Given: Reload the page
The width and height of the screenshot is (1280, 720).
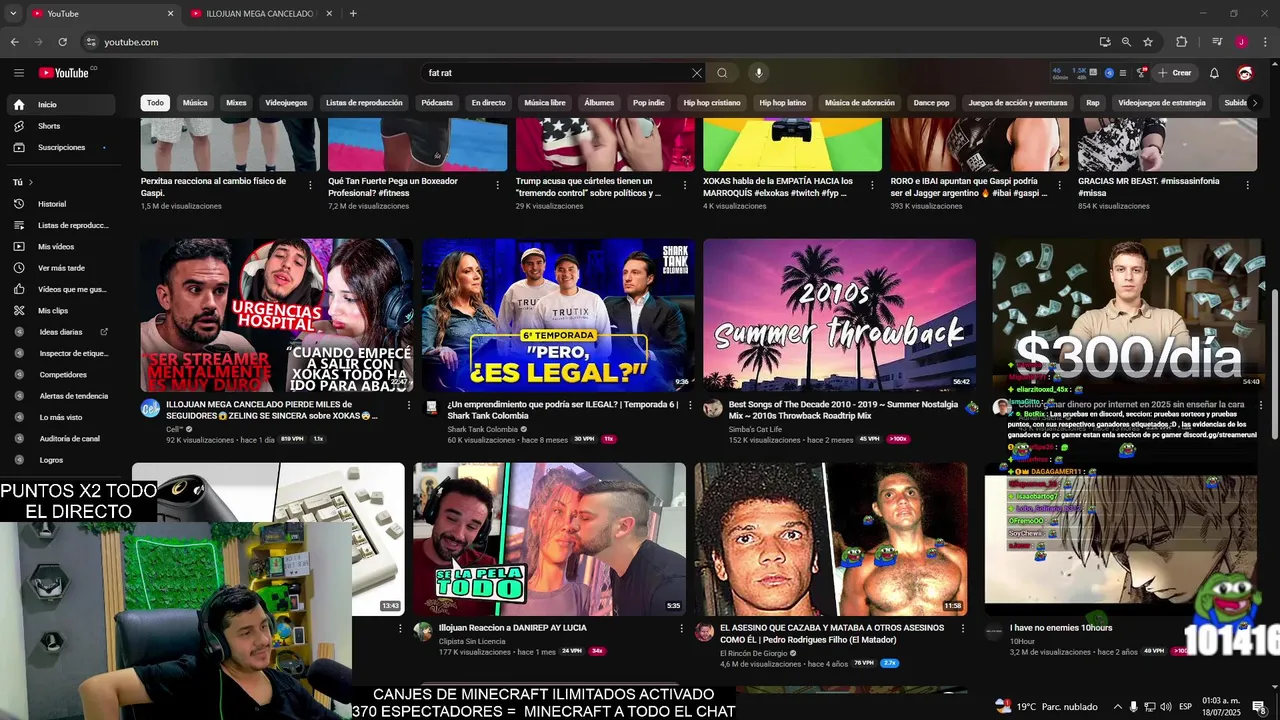Looking at the screenshot, I should (62, 42).
